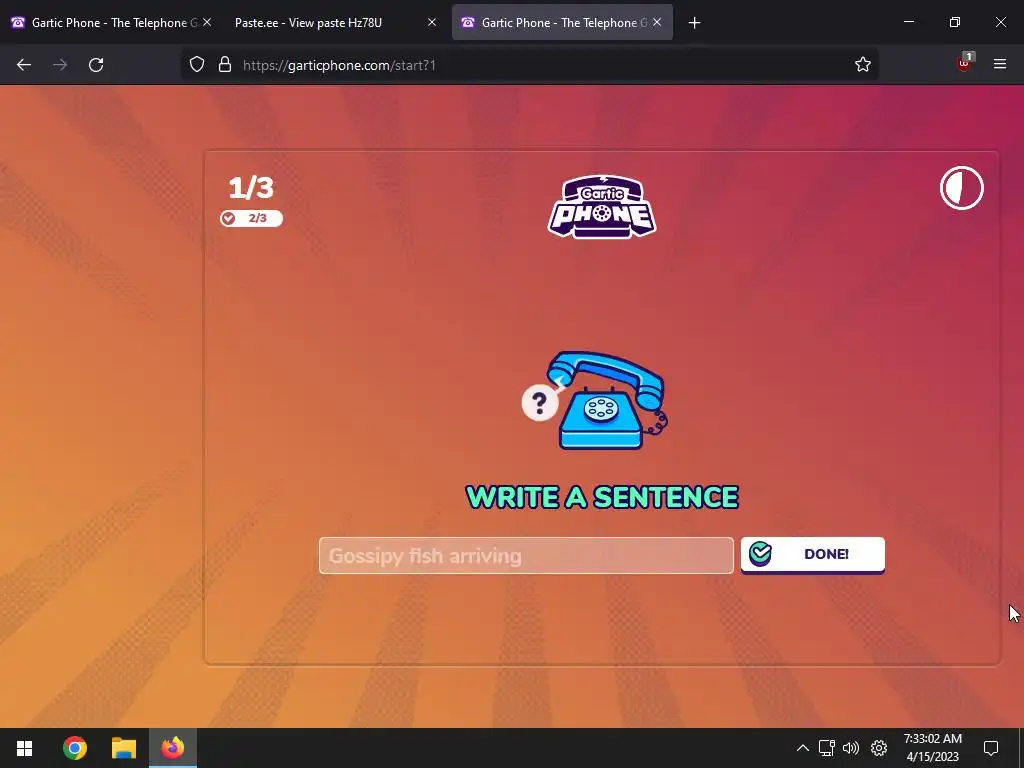Click the site security padlock
1024x768 pixels.
click(x=225, y=64)
